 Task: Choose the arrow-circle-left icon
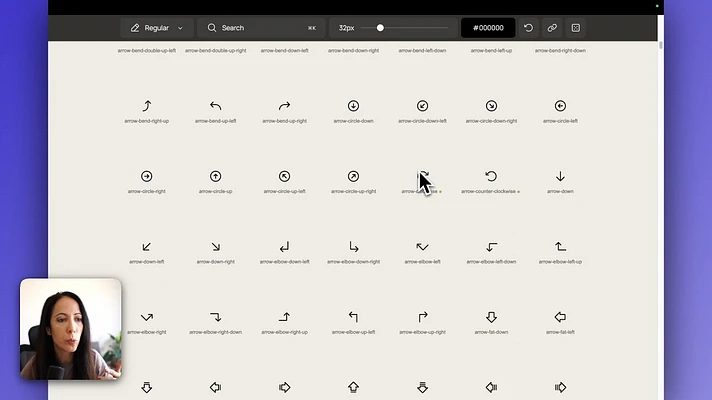(560, 106)
